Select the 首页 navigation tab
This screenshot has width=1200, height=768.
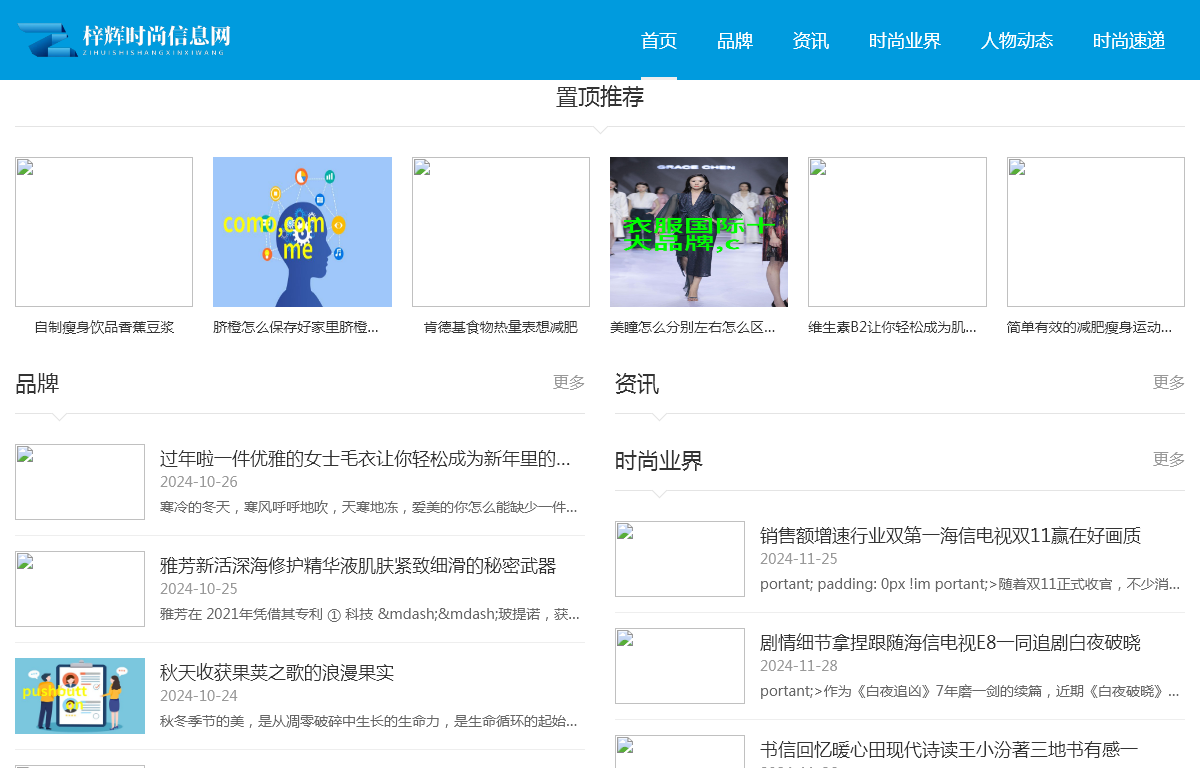pyautogui.click(x=659, y=41)
